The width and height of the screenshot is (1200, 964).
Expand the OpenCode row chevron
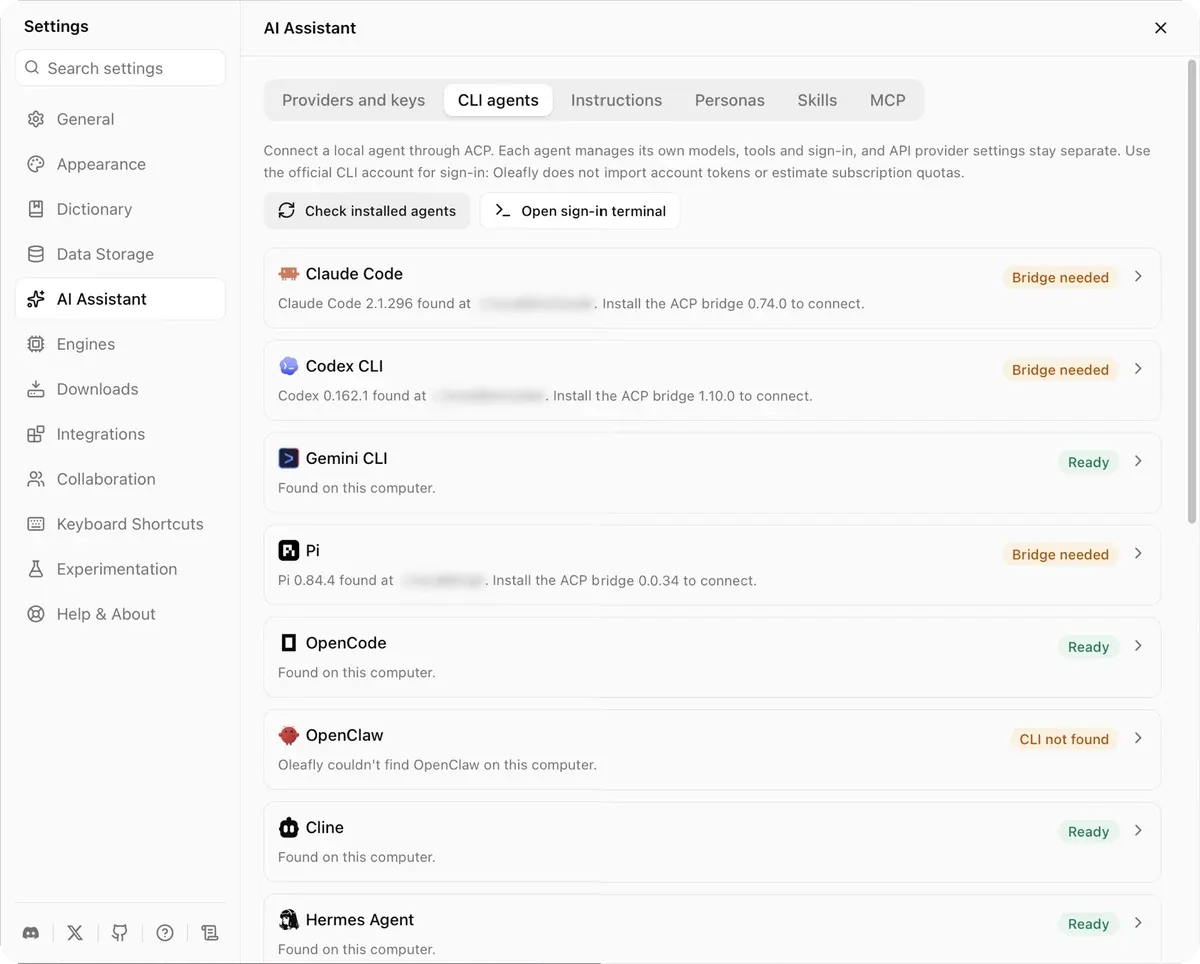pos(1138,646)
